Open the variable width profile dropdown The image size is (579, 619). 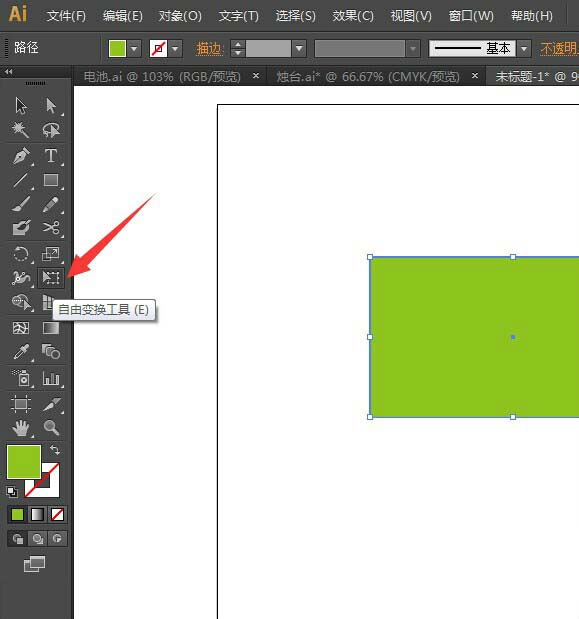[413, 49]
